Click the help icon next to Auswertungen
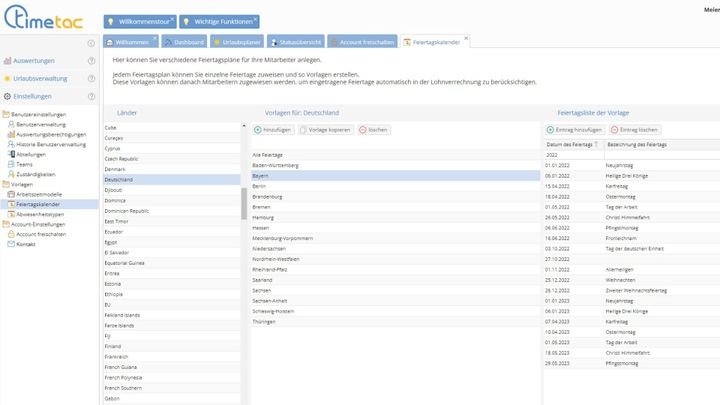The height and width of the screenshot is (405, 720). [92, 60]
